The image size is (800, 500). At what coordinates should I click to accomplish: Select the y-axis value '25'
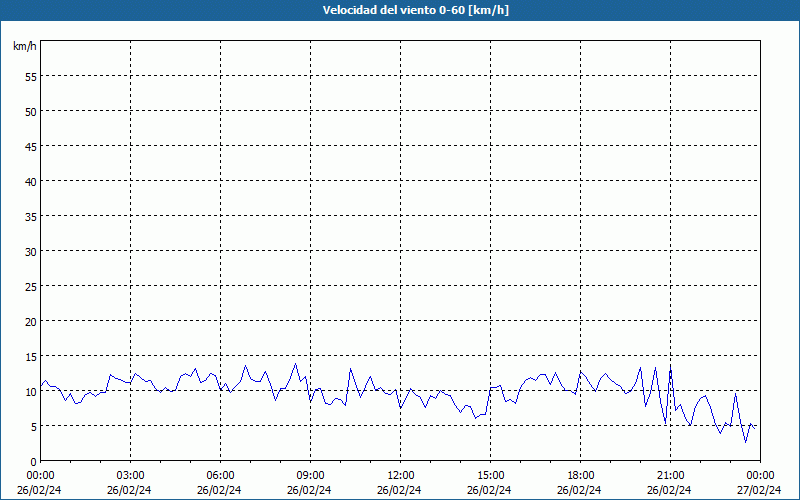pyautogui.click(x=31, y=286)
